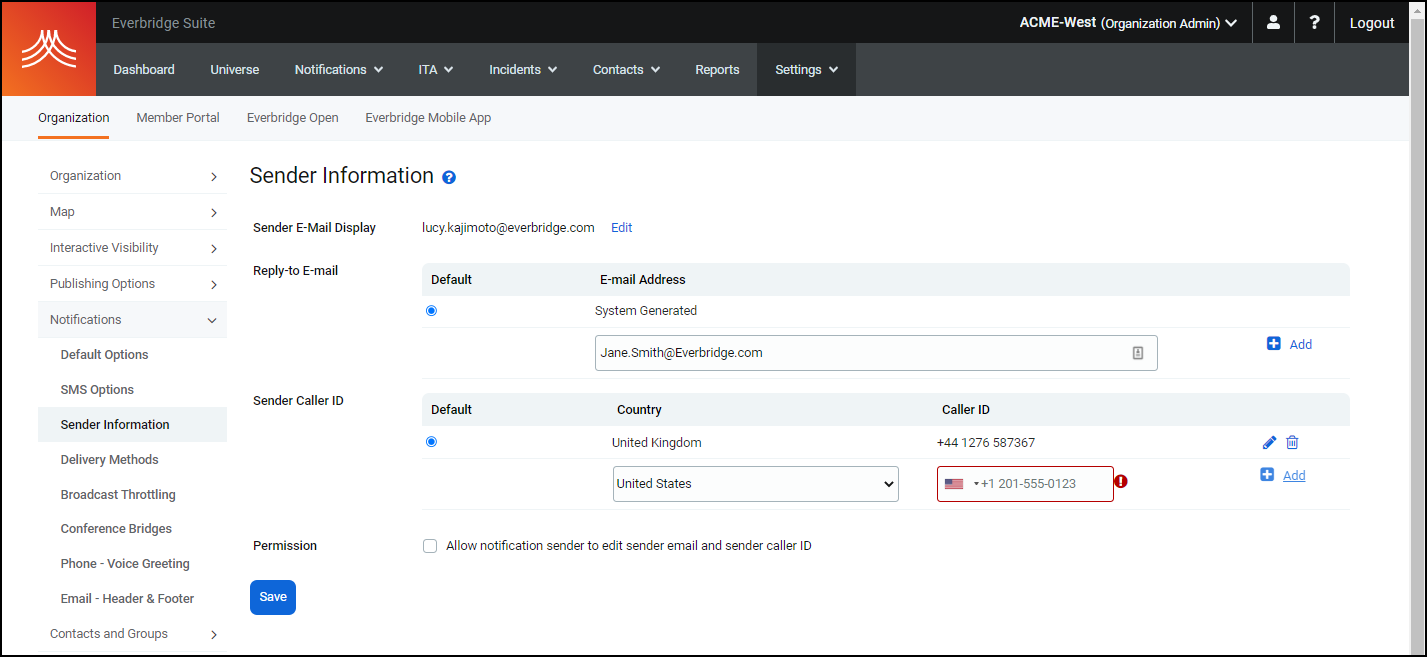Click the question mark help icon in header
The height and width of the screenshot is (657, 1427).
click(1314, 23)
